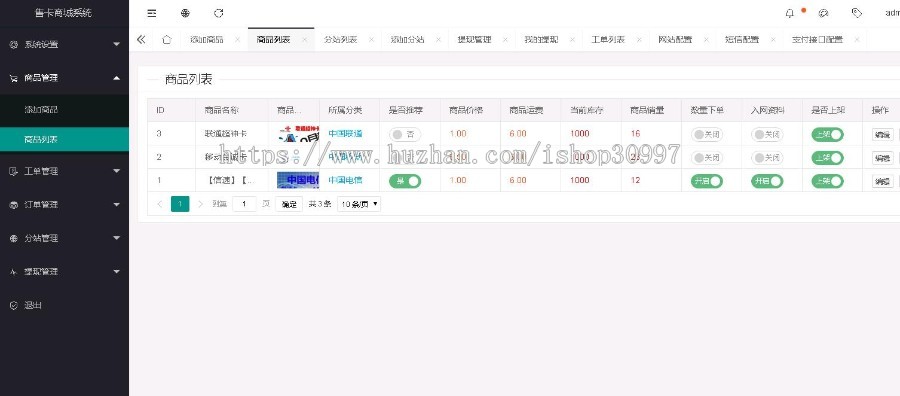Click the product name 联通超神卡
Screen dimensions: 900x396
[226, 134]
